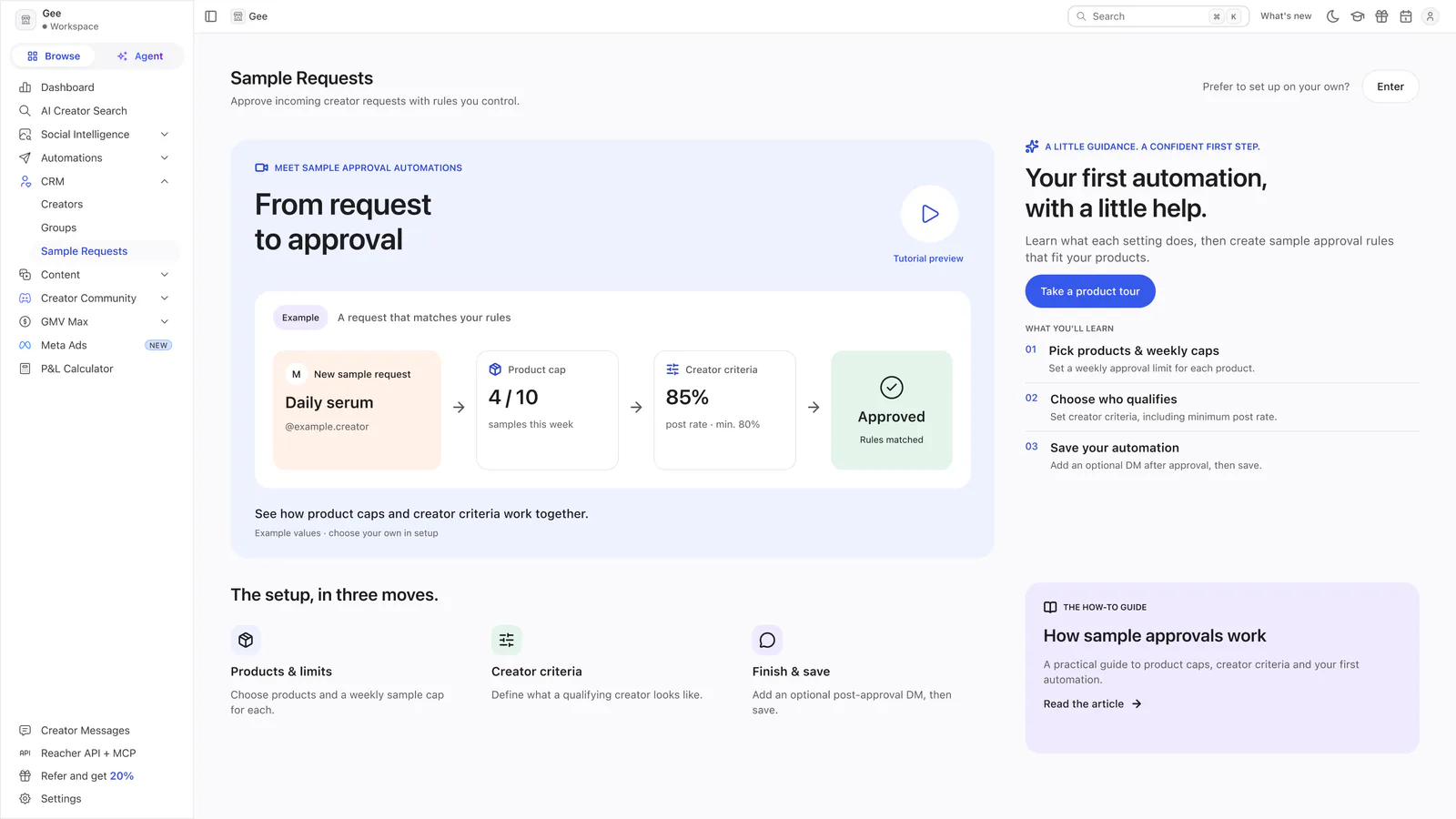
Task: Open the graduation cap learning icon
Action: [x=1358, y=16]
